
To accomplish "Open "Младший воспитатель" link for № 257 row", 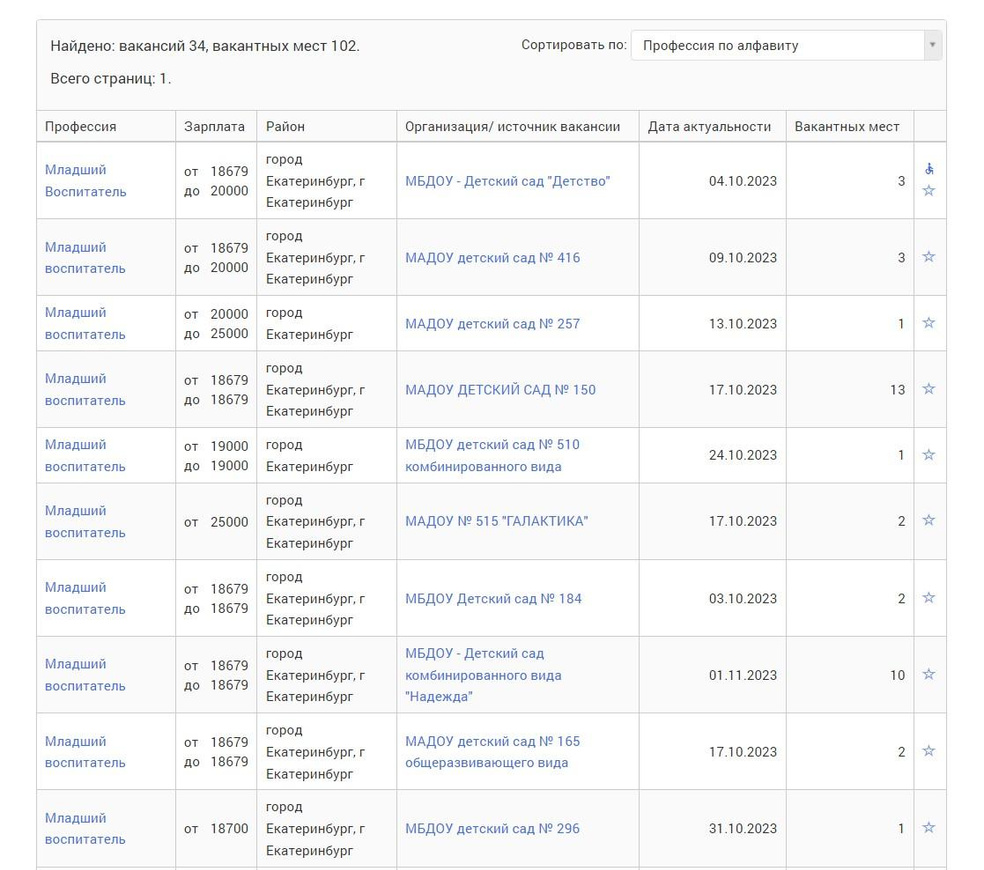I will [x=85, y=323].
